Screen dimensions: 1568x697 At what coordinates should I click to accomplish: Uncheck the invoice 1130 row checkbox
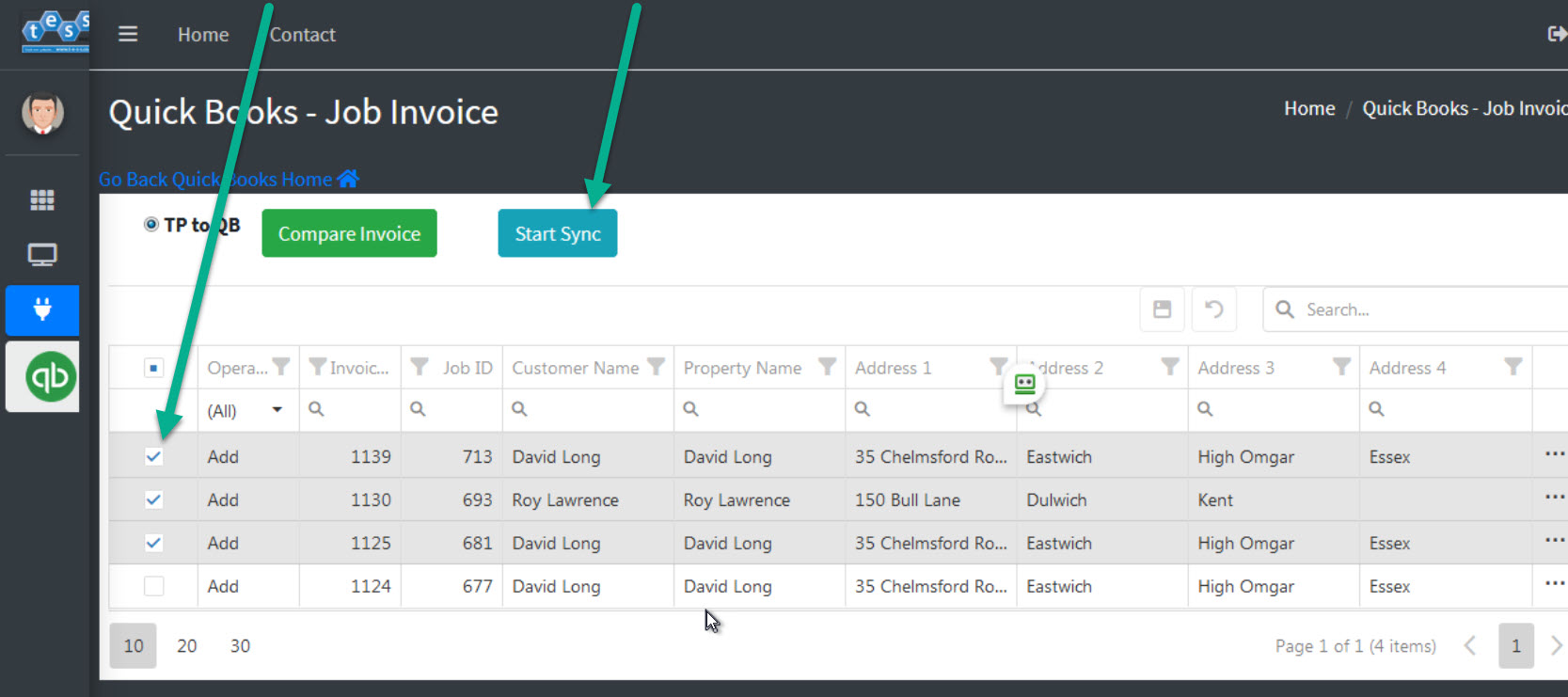click(153, 499)
